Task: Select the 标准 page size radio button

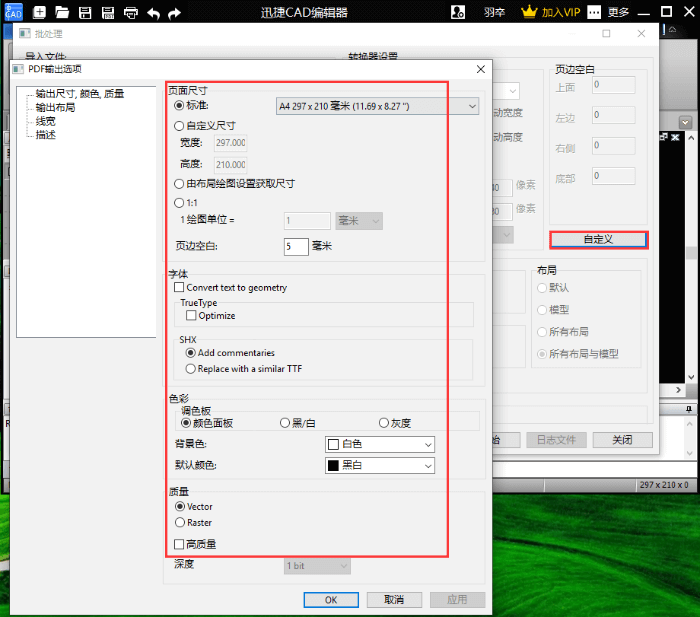Action: click(179, 105)
